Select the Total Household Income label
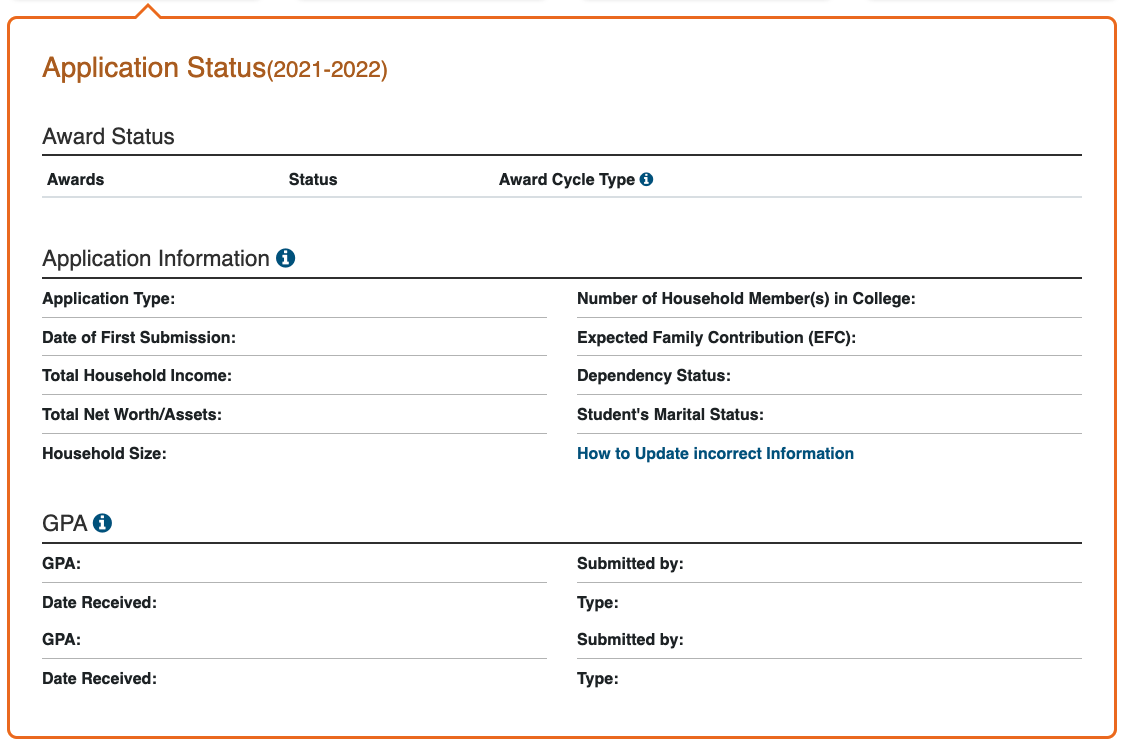1133x748 pixels. tap(137, 376)
